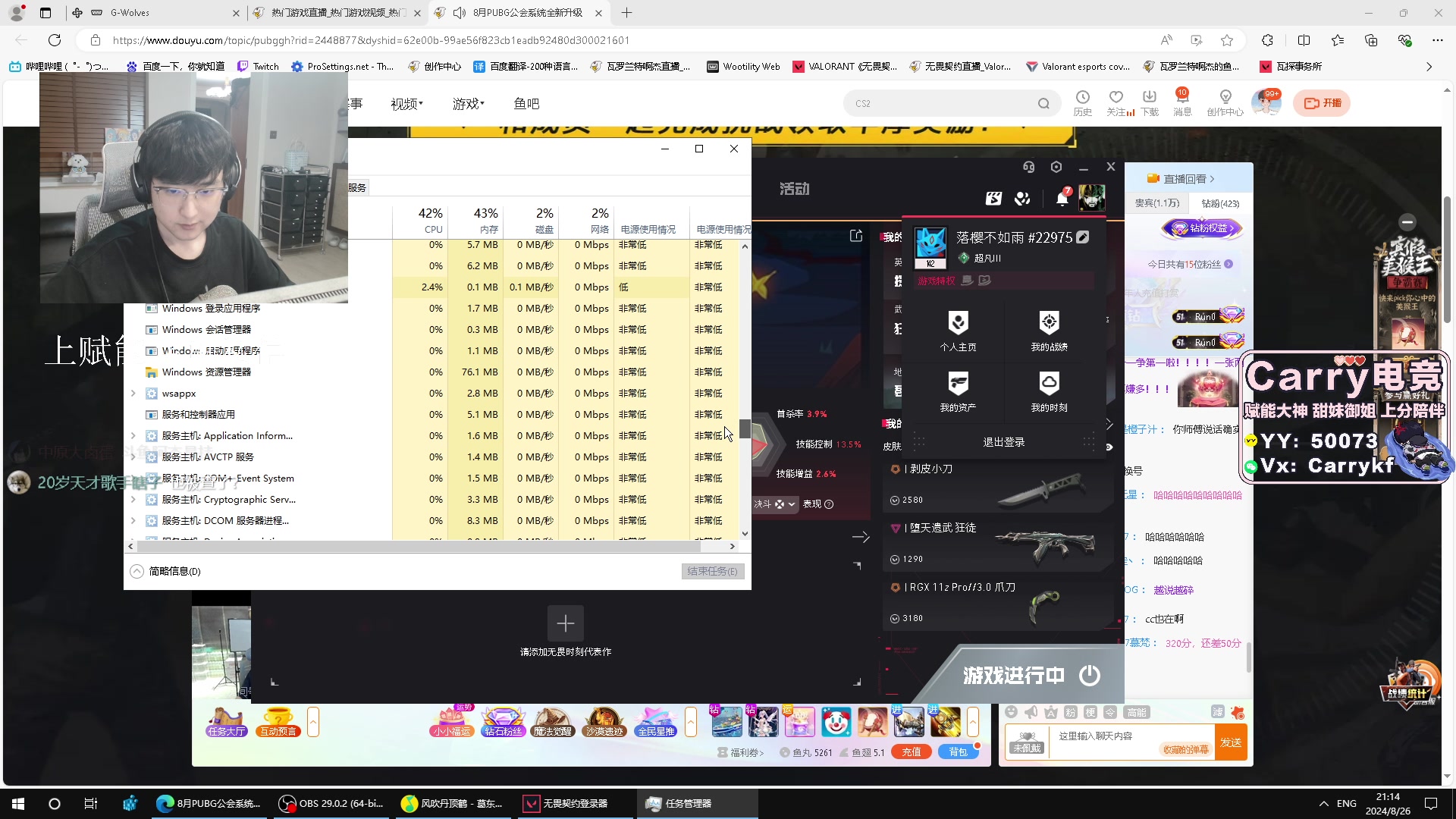
Task: Switch to 贵宾(1.1万) tab in chat panel
Action: [1157, 203]
